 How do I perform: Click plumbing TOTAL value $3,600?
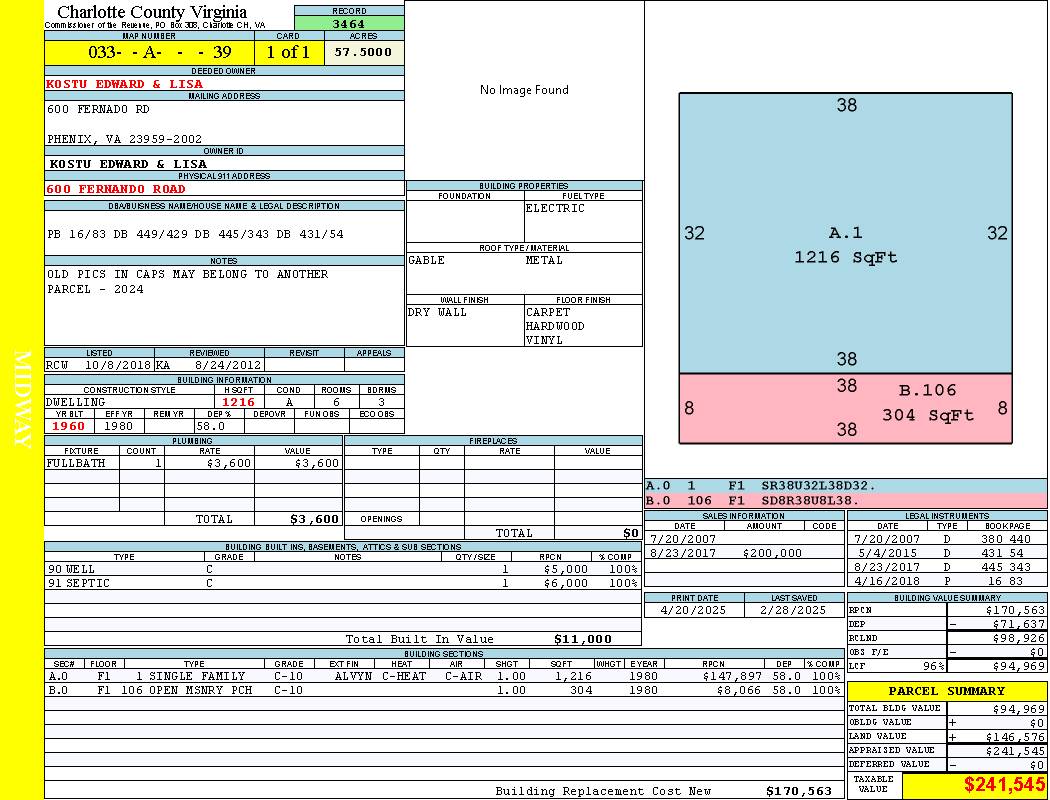coord(314,519)
